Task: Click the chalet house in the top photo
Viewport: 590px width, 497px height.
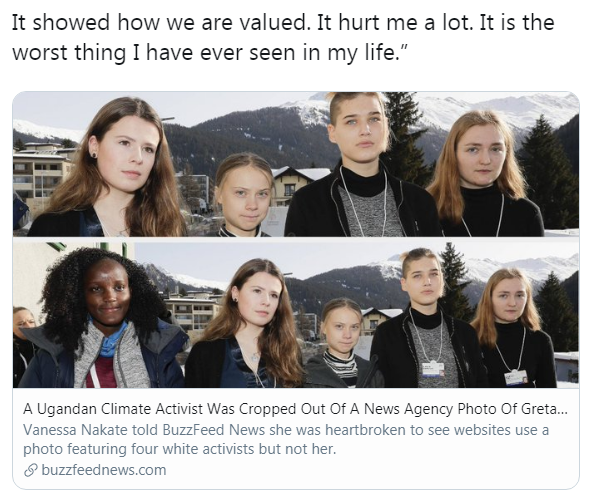Action: click(299, 186)
